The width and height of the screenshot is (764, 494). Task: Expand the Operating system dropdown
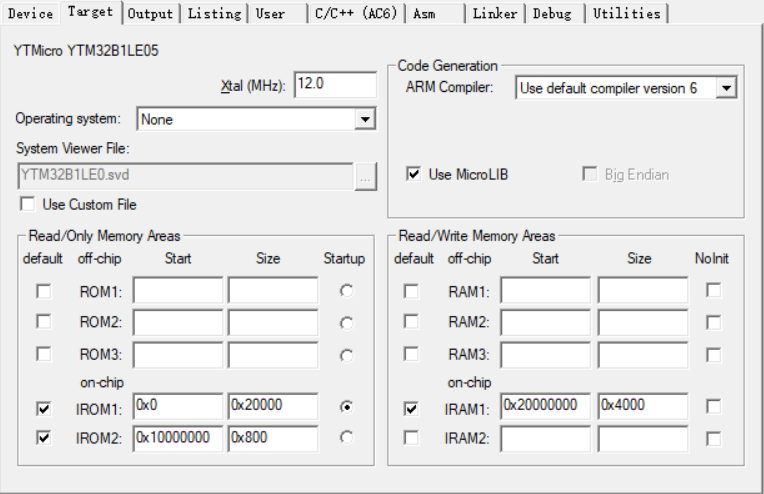pos(364,120)
